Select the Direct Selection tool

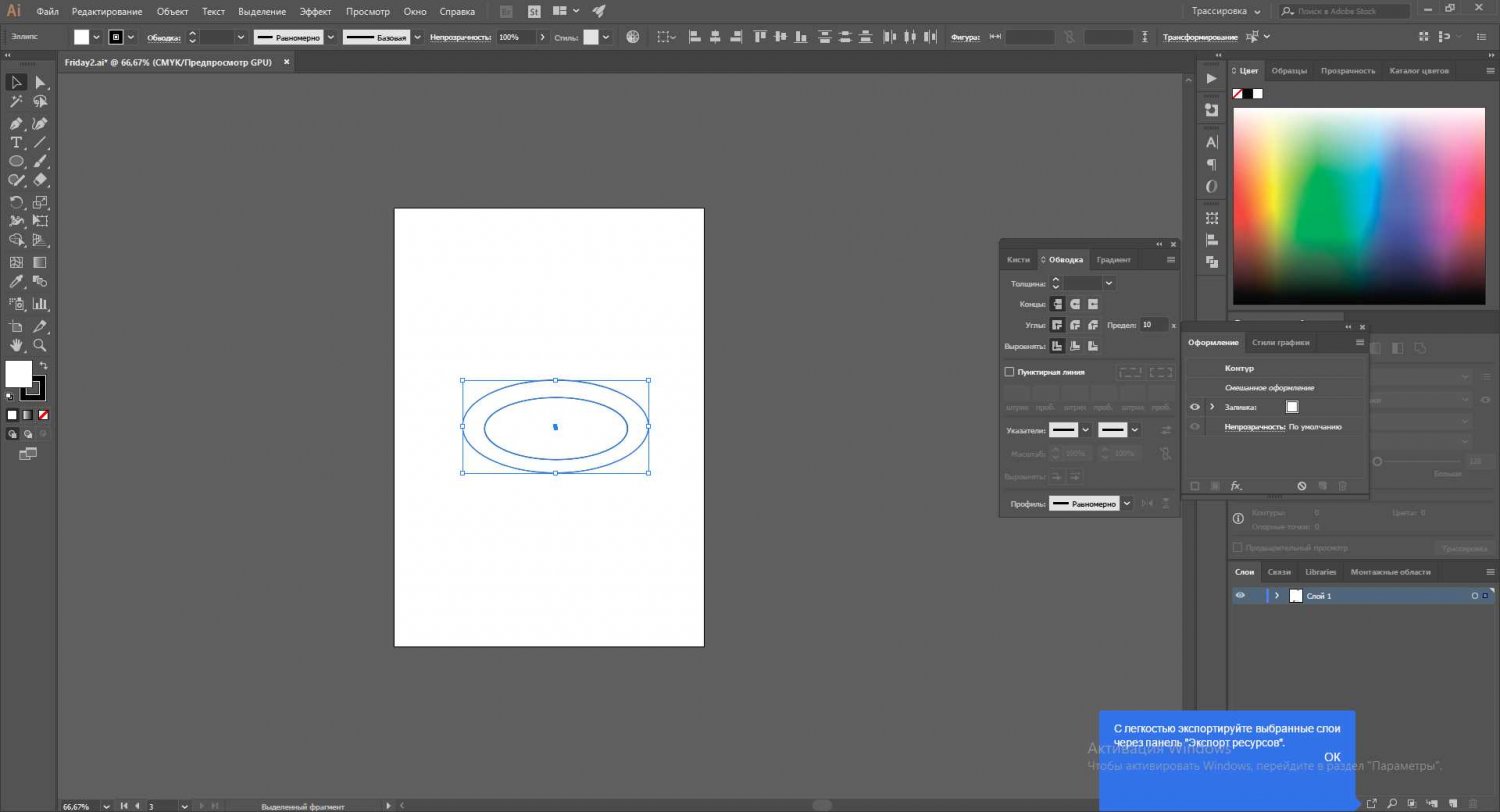click(41, 82)
